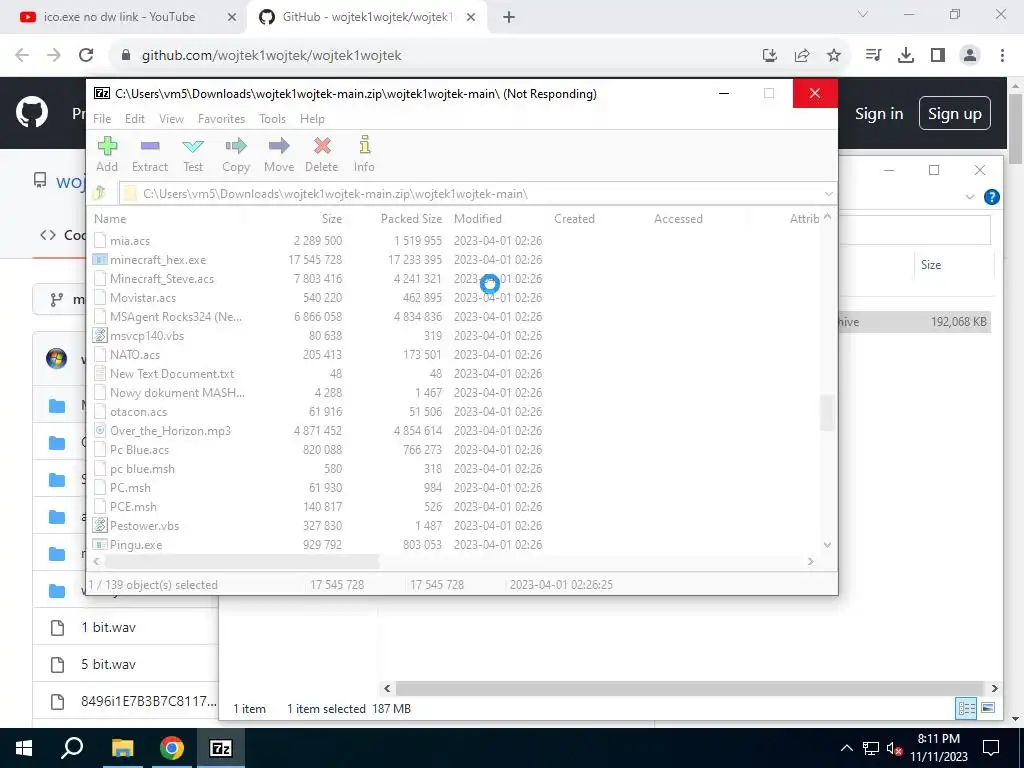Show hidden system tray icons
This screenshot has height=768, width=1024.
[x=846, y=748]
